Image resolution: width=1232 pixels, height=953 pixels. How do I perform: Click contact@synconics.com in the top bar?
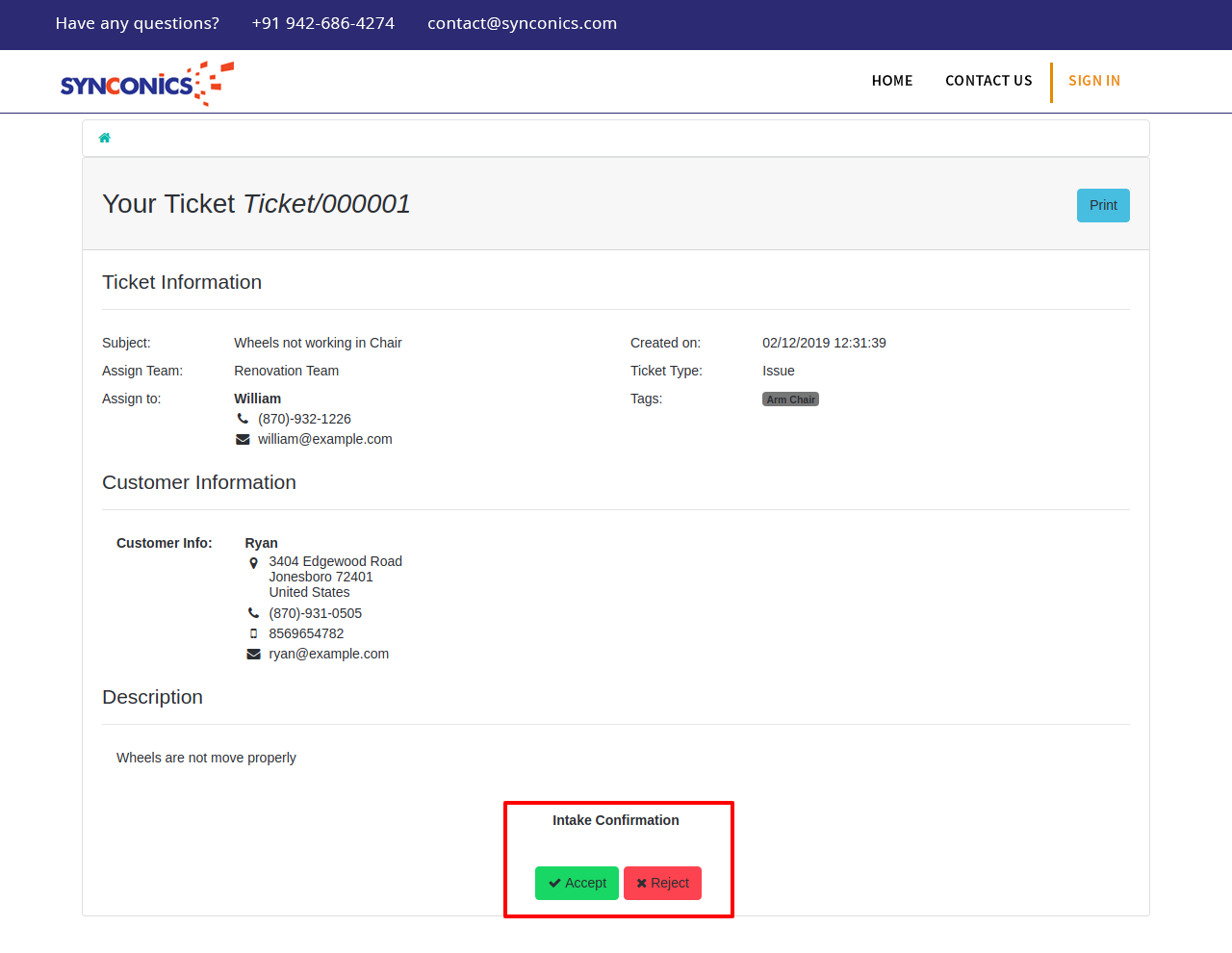[x=522, y=23]
